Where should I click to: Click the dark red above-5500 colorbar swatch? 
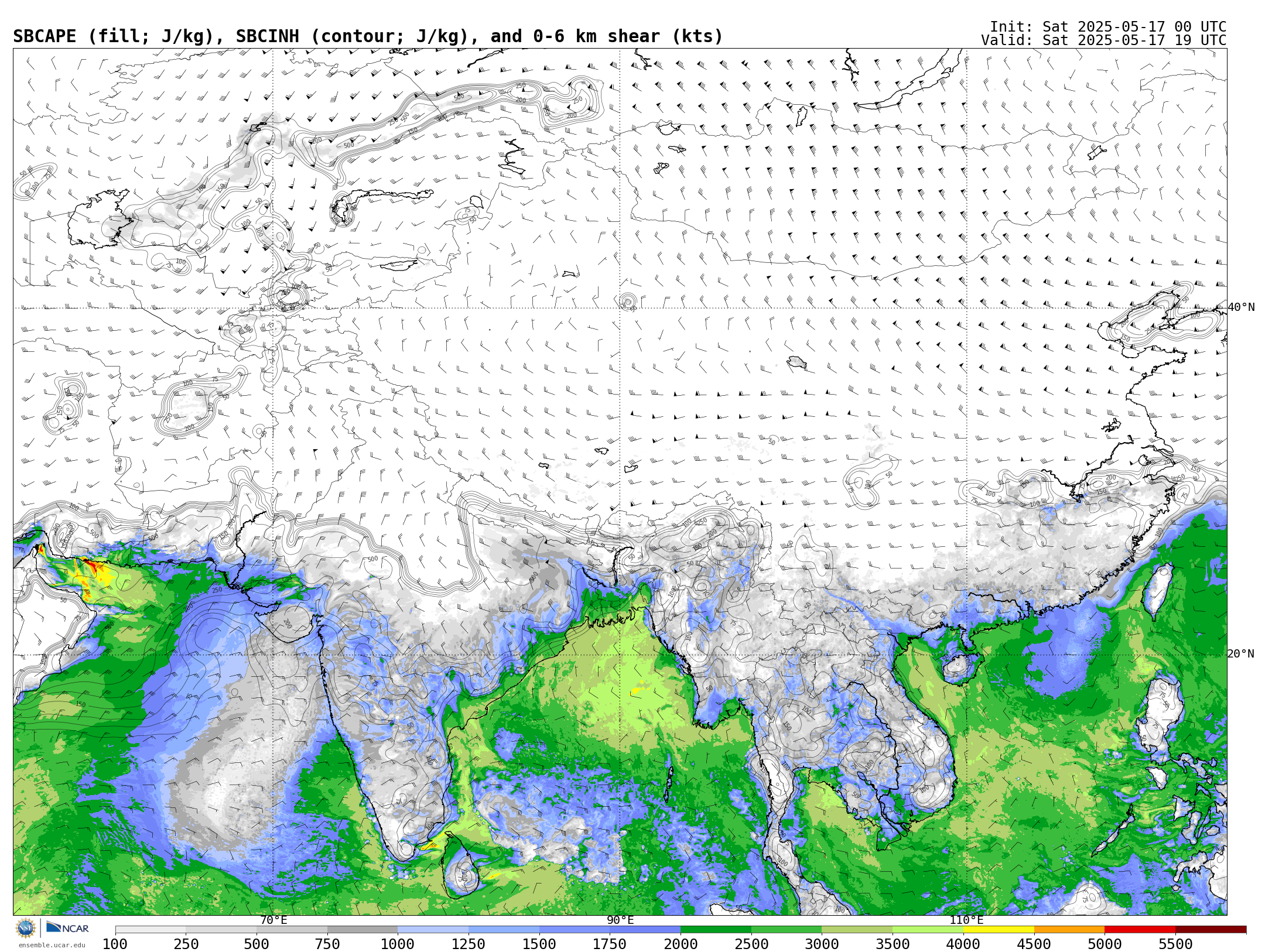1211,930
